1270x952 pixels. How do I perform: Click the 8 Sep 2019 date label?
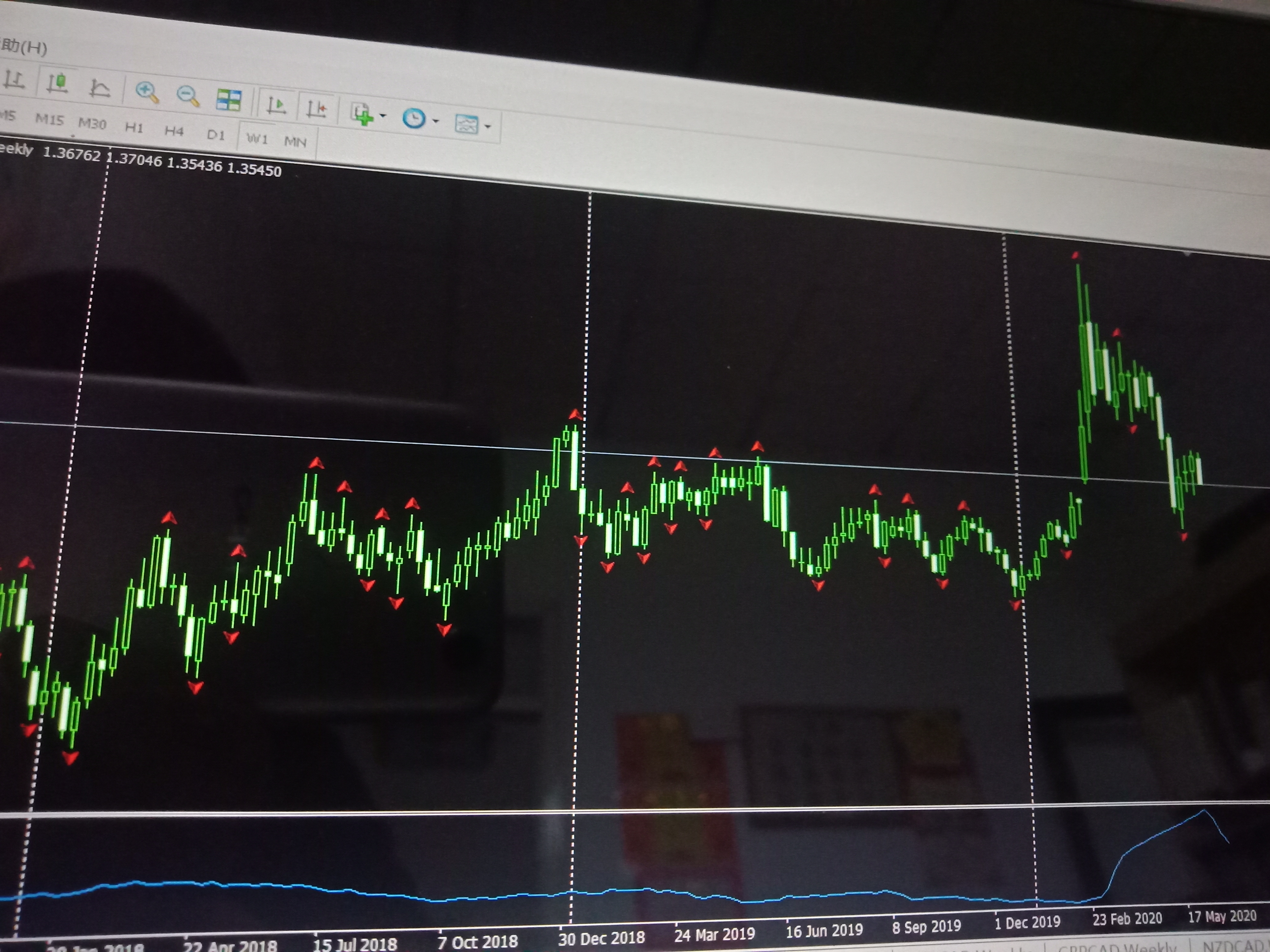tap(926, 927)
